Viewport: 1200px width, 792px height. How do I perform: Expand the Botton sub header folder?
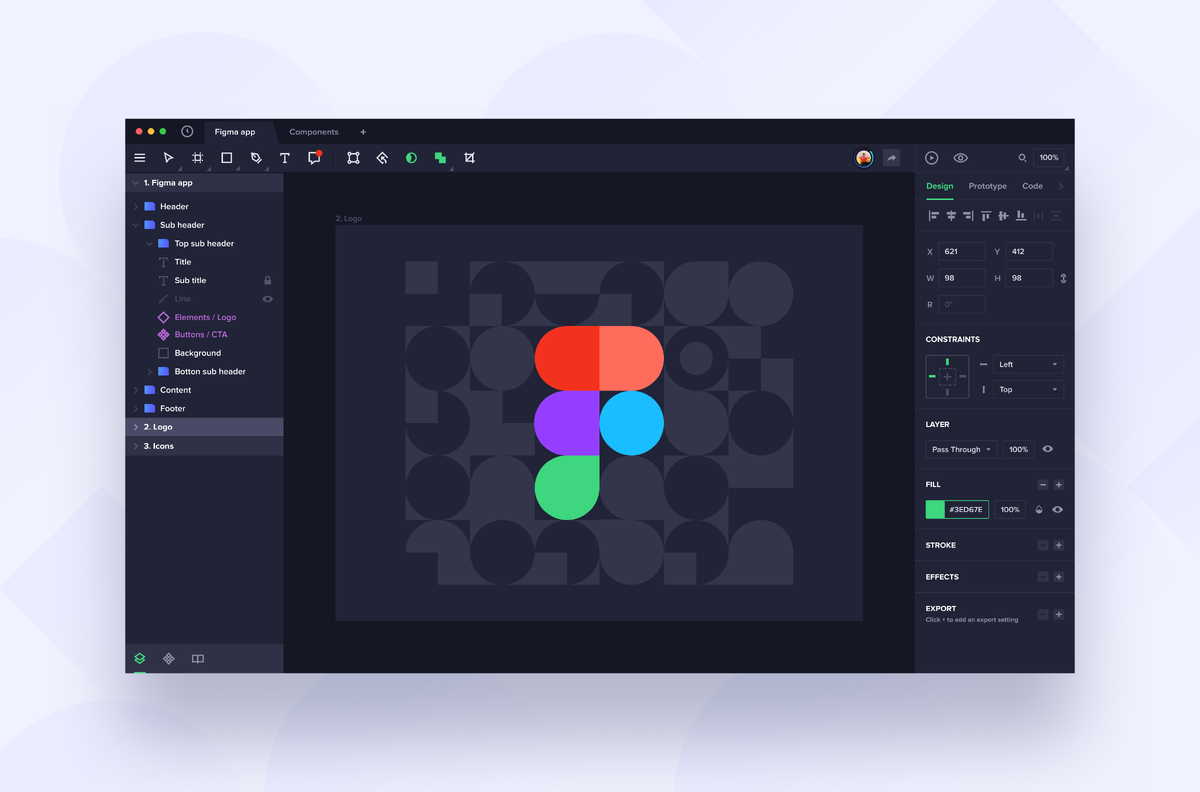pyautogui.click(x=150, y=372)
